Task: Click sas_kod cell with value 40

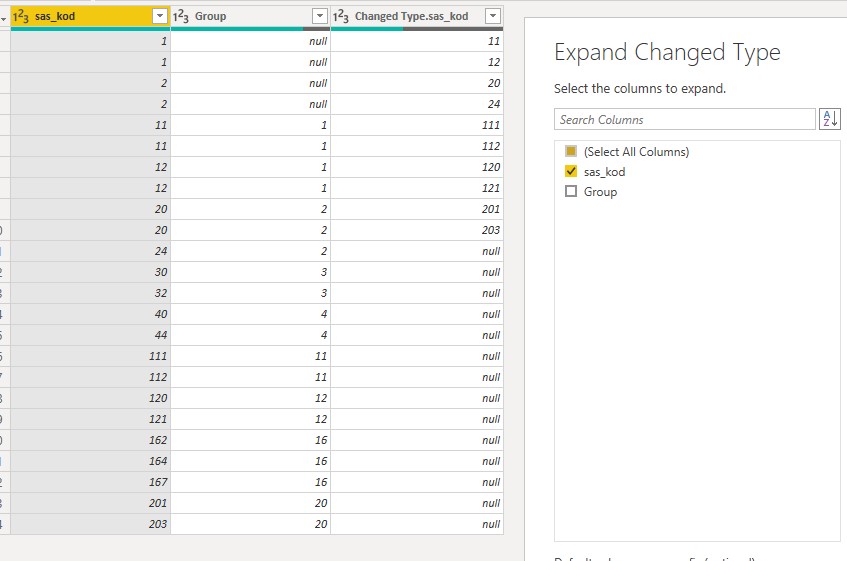Action: coord(90,314)
